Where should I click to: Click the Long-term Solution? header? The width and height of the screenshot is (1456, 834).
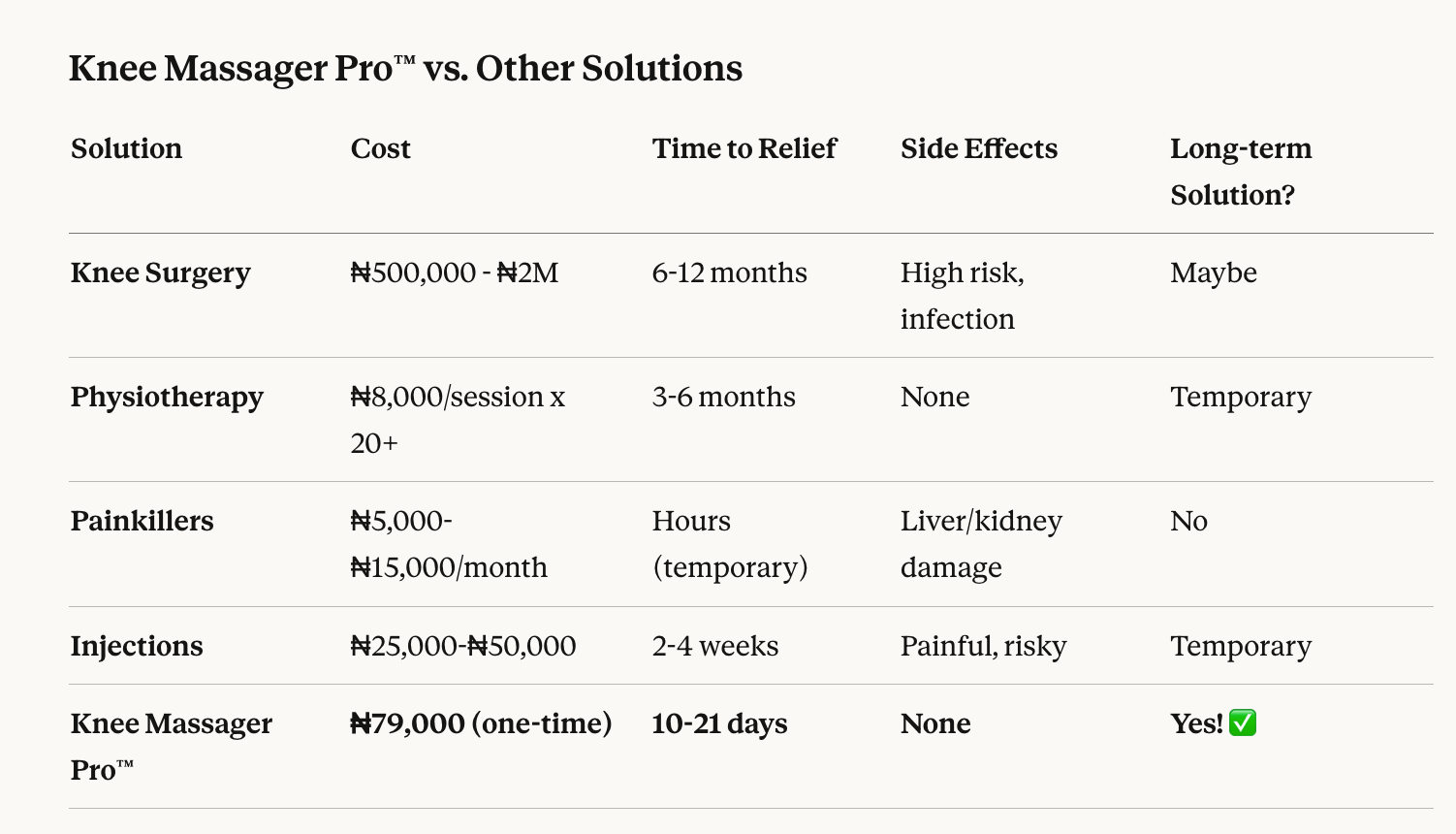(x=1240, y=172)
